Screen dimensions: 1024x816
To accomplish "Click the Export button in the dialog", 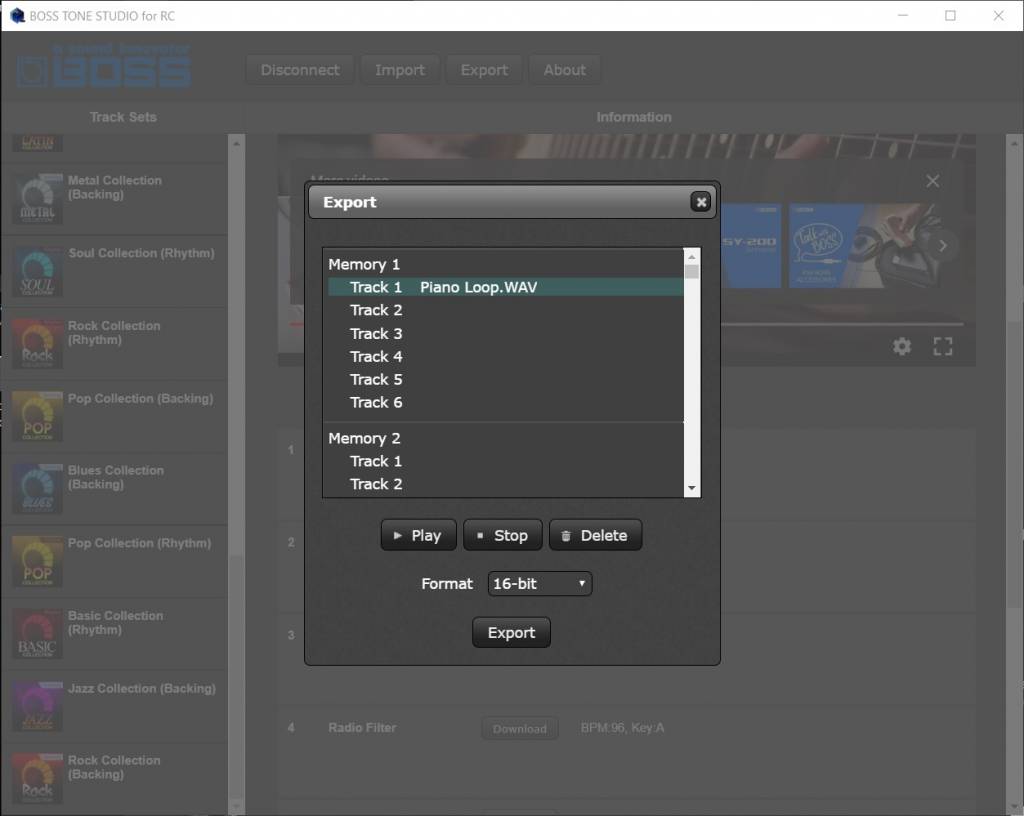I will click(511, 633).
